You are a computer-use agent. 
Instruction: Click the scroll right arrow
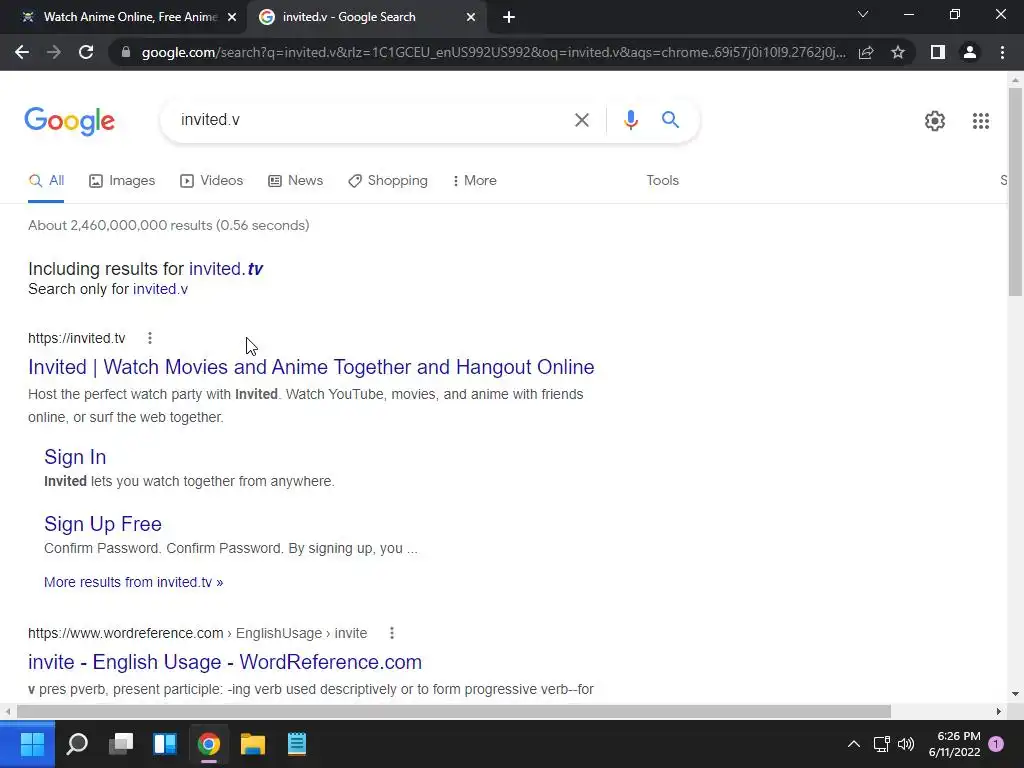[x=999, y=711]
